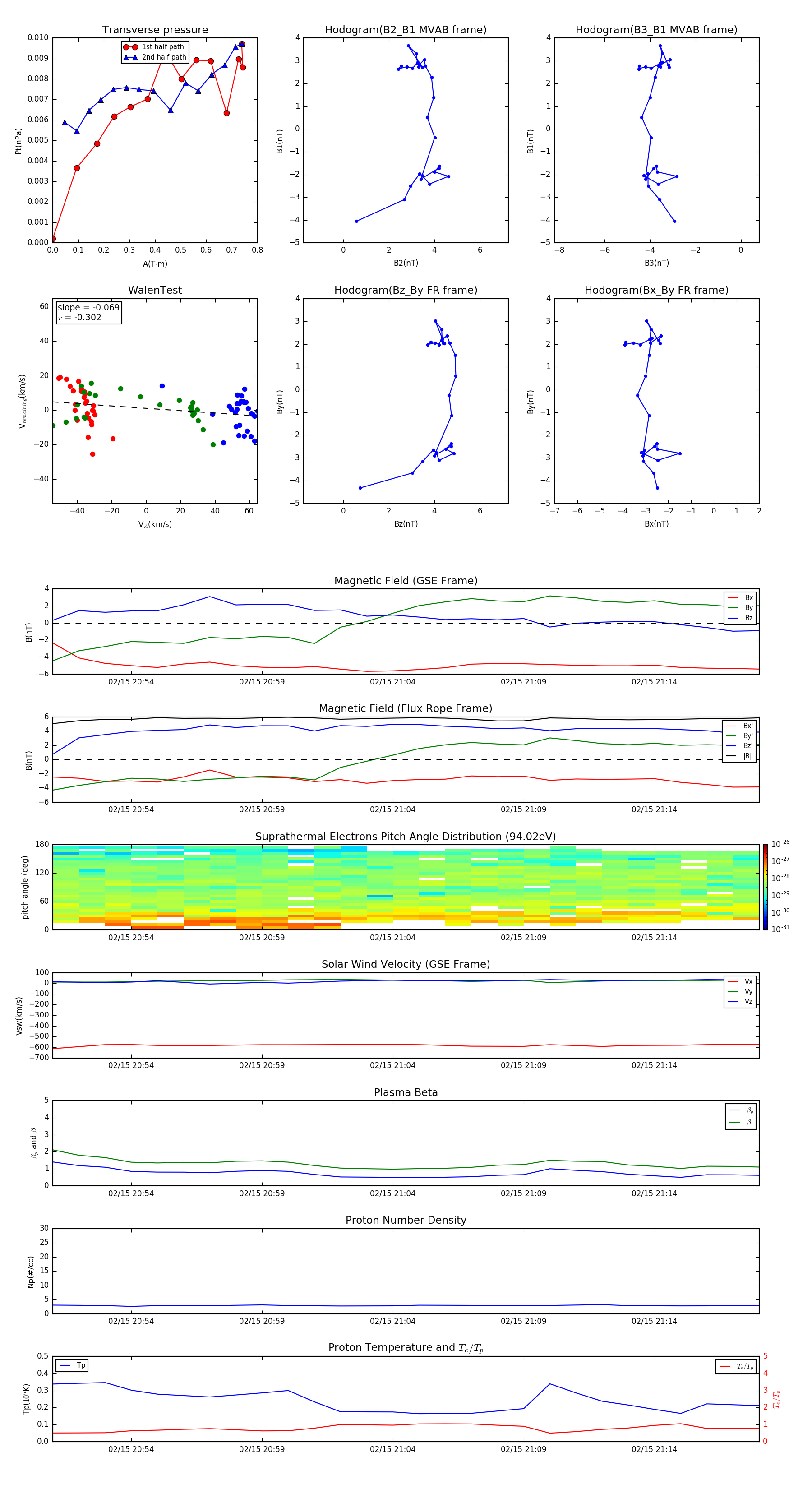The image size is (812, 1489).
Task: Select the 'Hodogram(B2_B1 MVAB frame)' title
Action: tap(405, 30)
